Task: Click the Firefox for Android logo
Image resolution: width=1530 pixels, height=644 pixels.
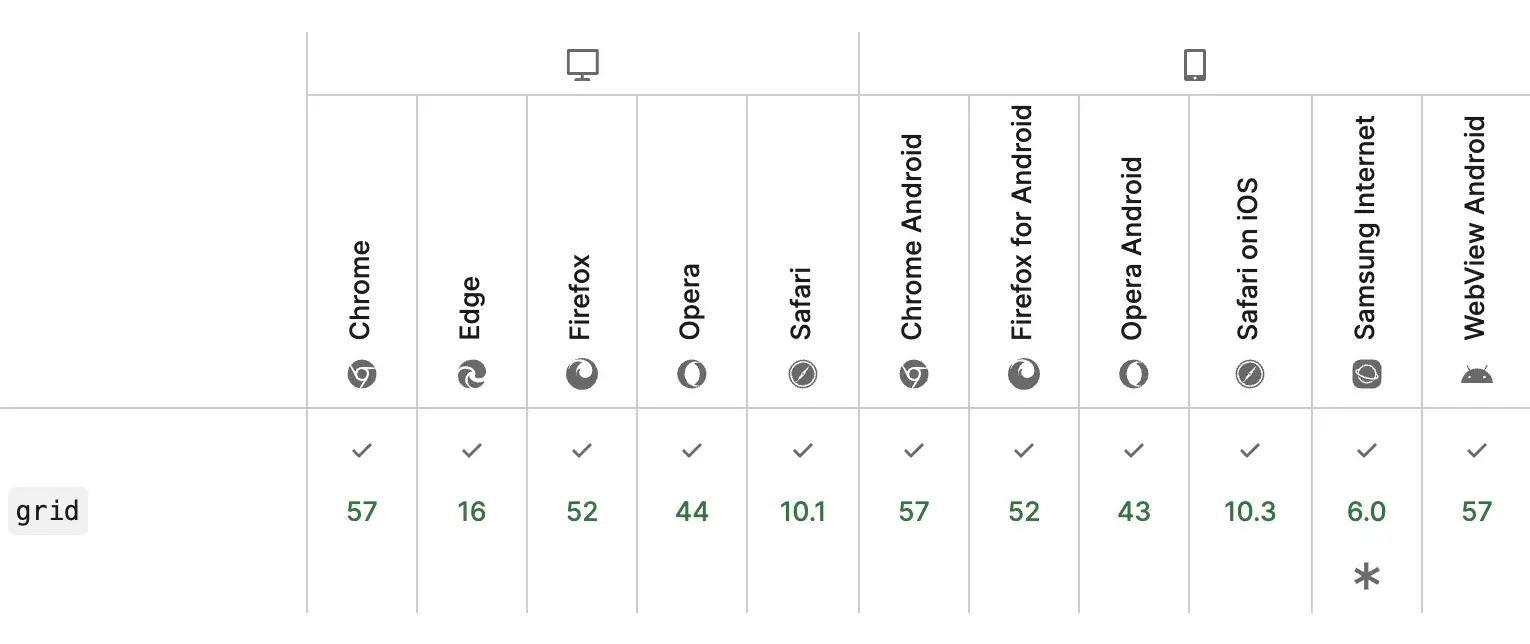Action: point(1024,375)
